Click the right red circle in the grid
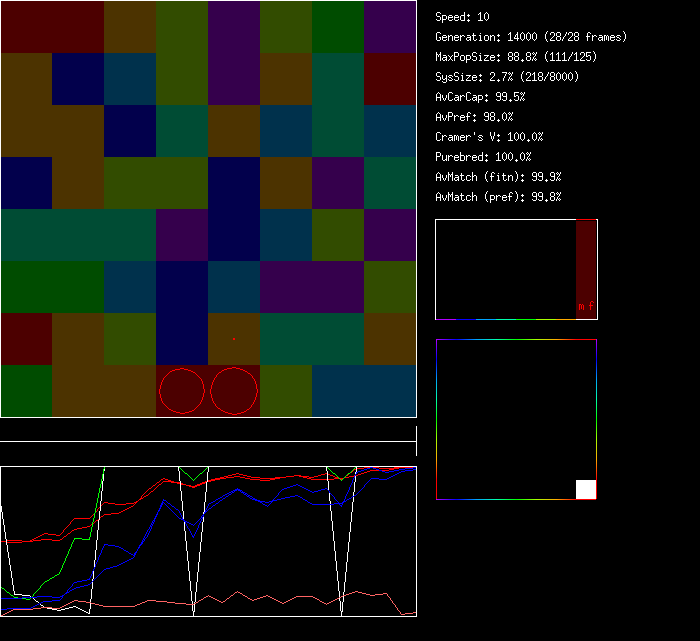This screenshot has width=700, height=641. 235,391
